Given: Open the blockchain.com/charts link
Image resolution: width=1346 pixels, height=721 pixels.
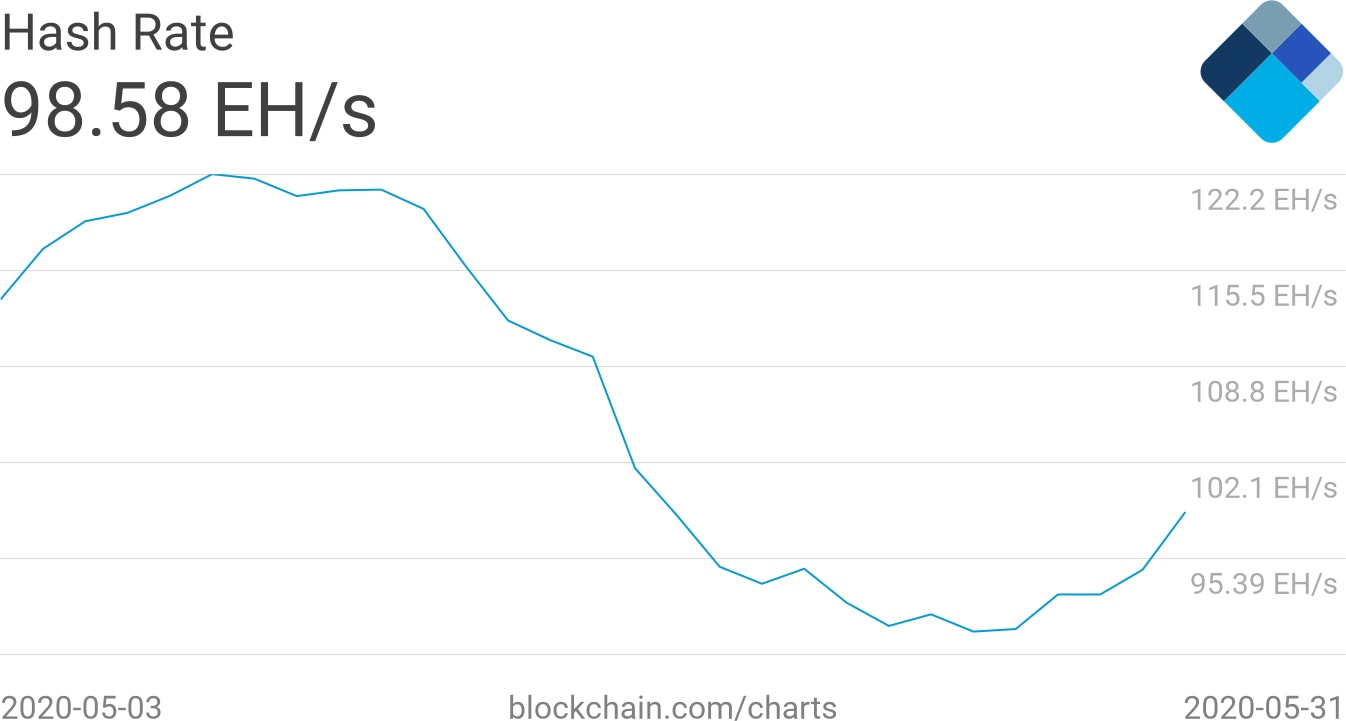Looking at the screenshot, I should [672, 707].
